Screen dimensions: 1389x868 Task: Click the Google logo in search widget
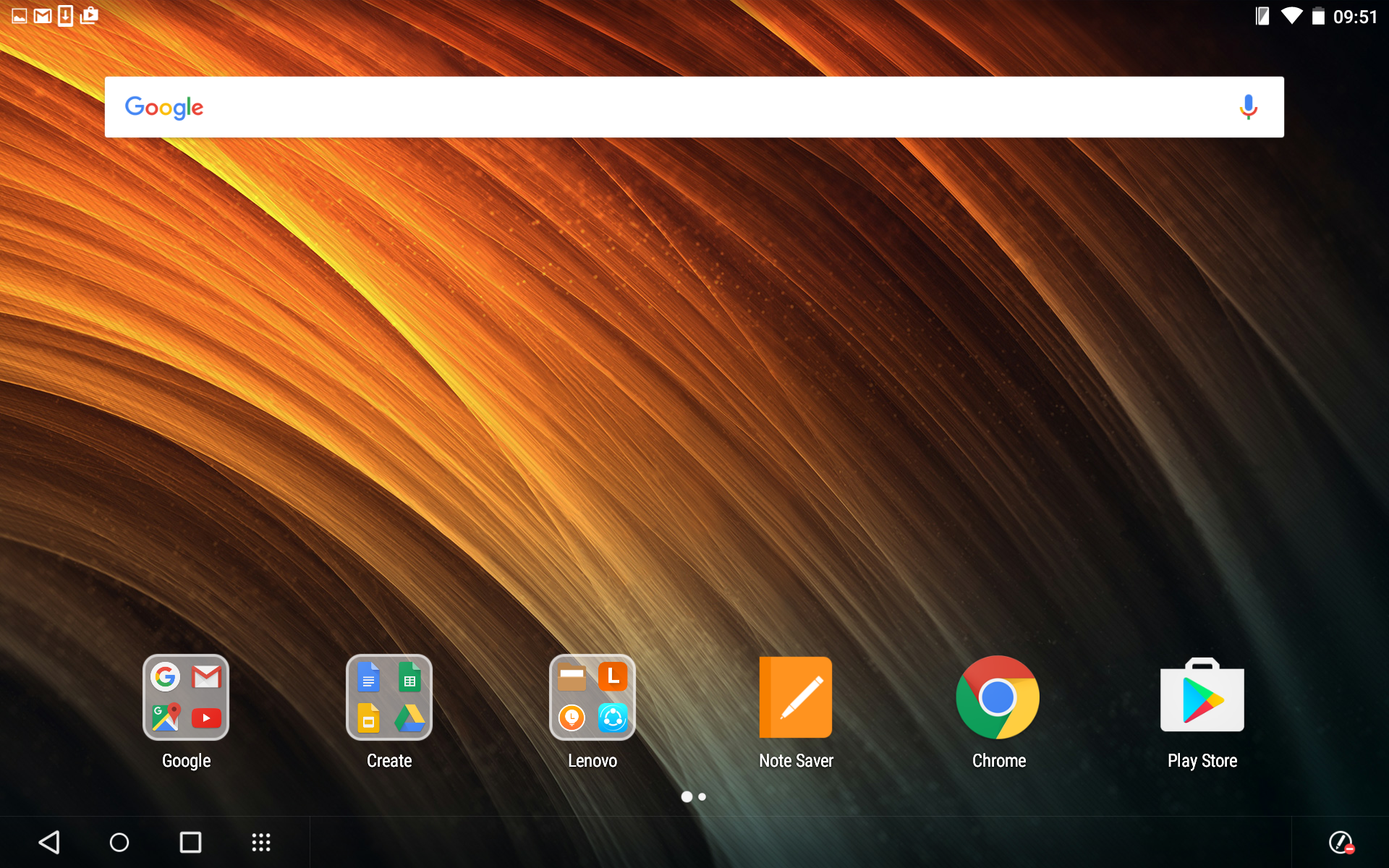pos(164,107)
